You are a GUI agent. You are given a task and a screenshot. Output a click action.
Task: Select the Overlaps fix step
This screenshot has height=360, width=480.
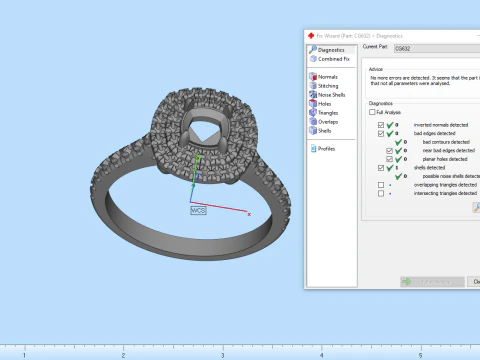coord(323,122)
